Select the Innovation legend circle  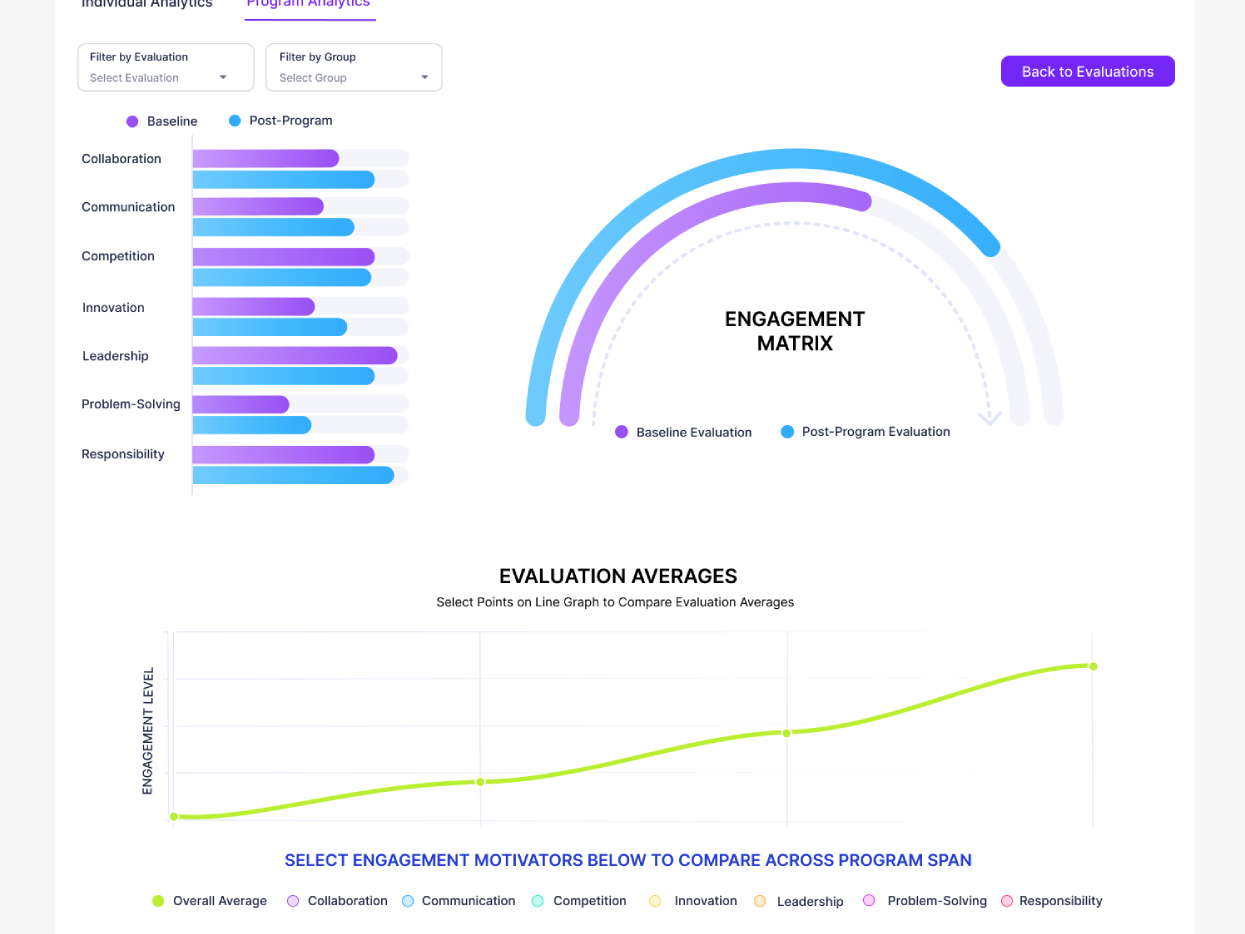(x=655, y=901)
